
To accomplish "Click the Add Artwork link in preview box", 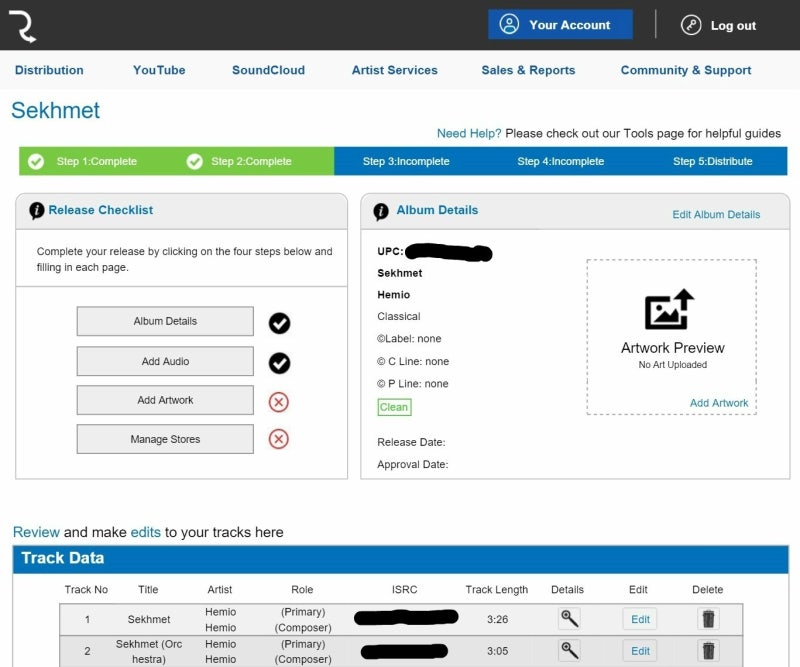I will pyautogui.click(x=719, y=403).
